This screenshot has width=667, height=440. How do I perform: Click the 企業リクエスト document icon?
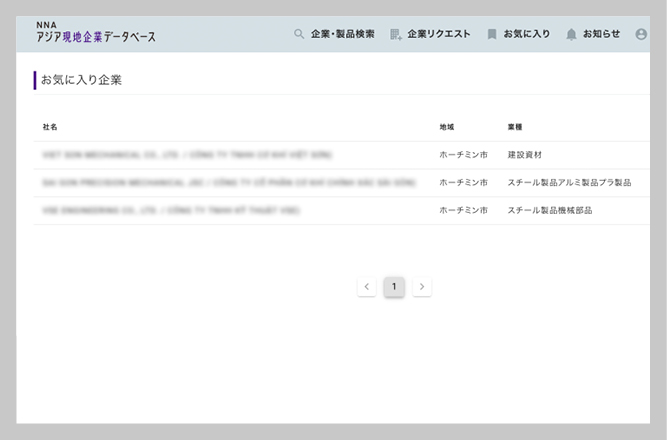[x=396, y=34]
